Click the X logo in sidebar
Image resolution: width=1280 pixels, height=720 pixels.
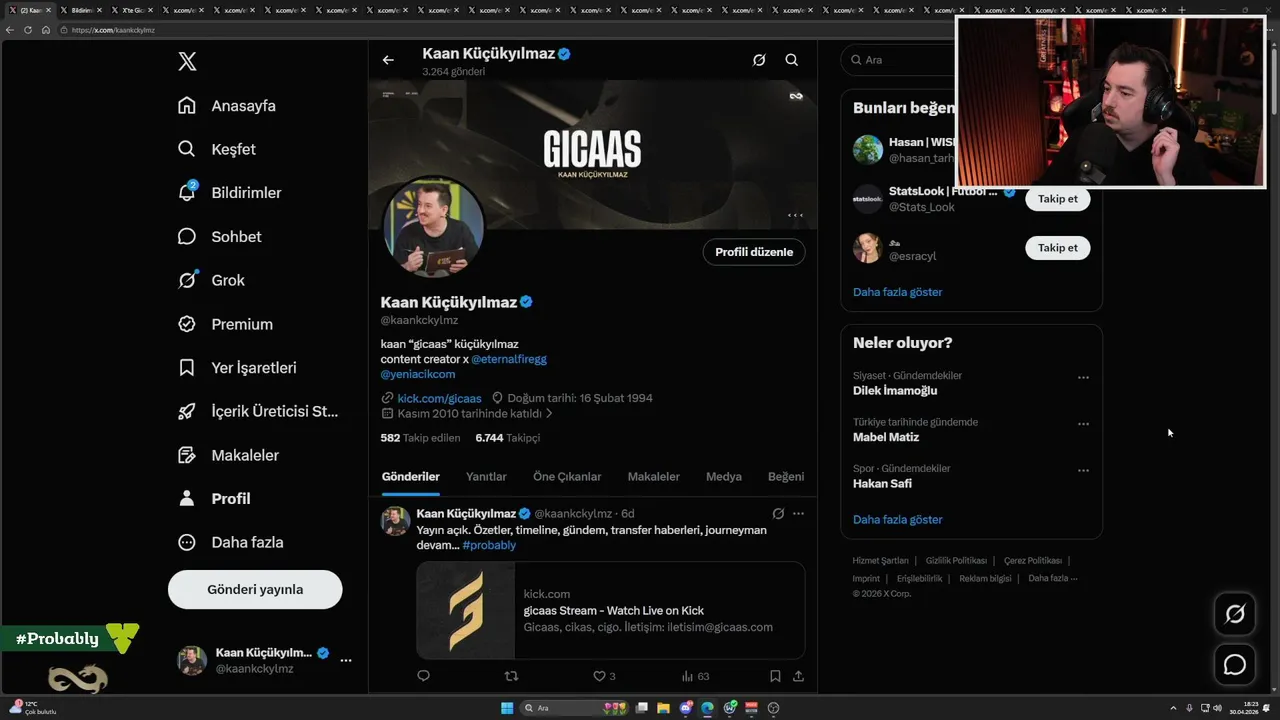[x=187, y=62]
